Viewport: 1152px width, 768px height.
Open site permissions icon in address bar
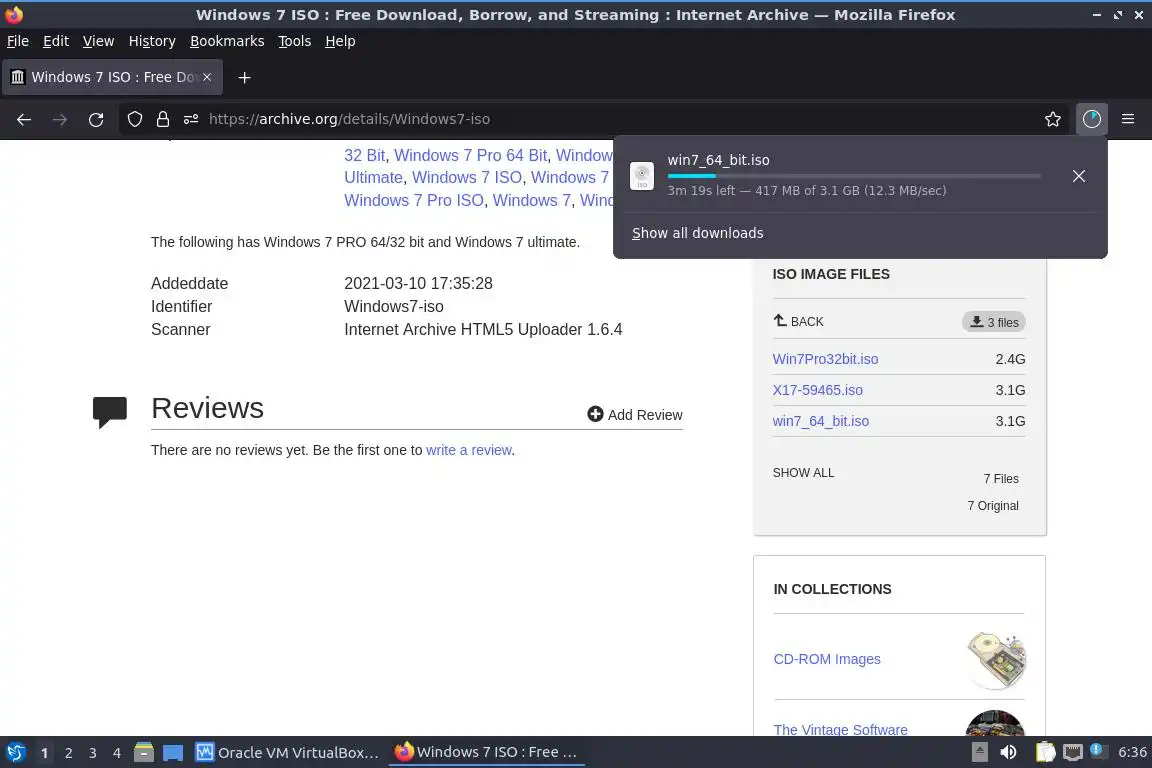pos(191,119)
